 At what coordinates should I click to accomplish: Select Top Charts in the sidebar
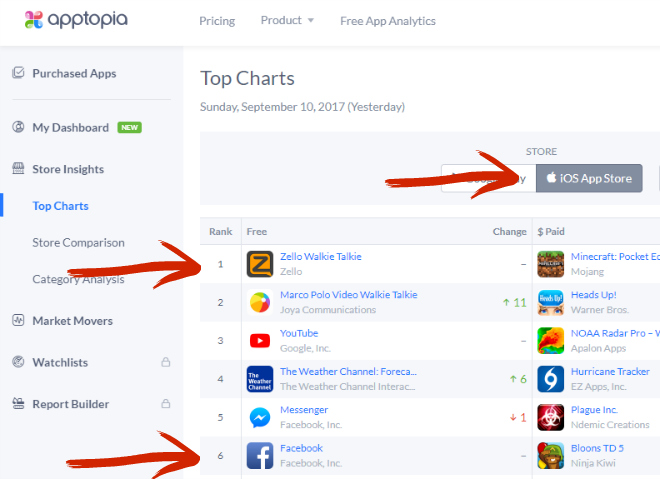[60, 206]
